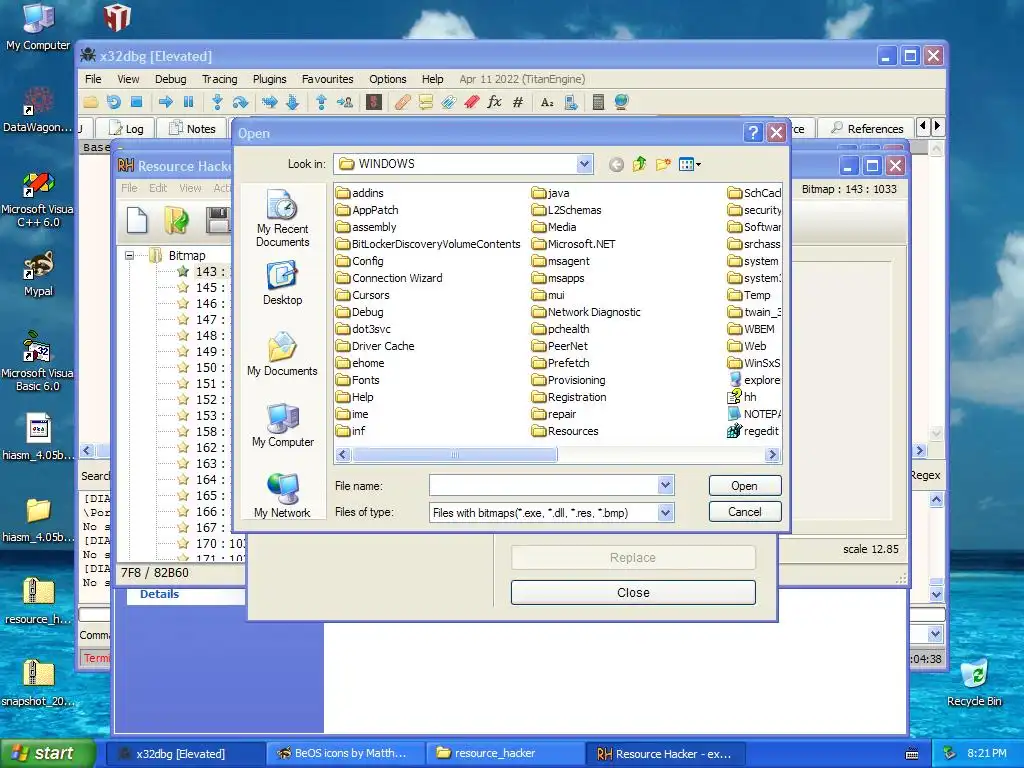Viewport: 1024px width, 768px height.
Task: Open the x32dbg command dropdown at bottom right
Action: 935,634
